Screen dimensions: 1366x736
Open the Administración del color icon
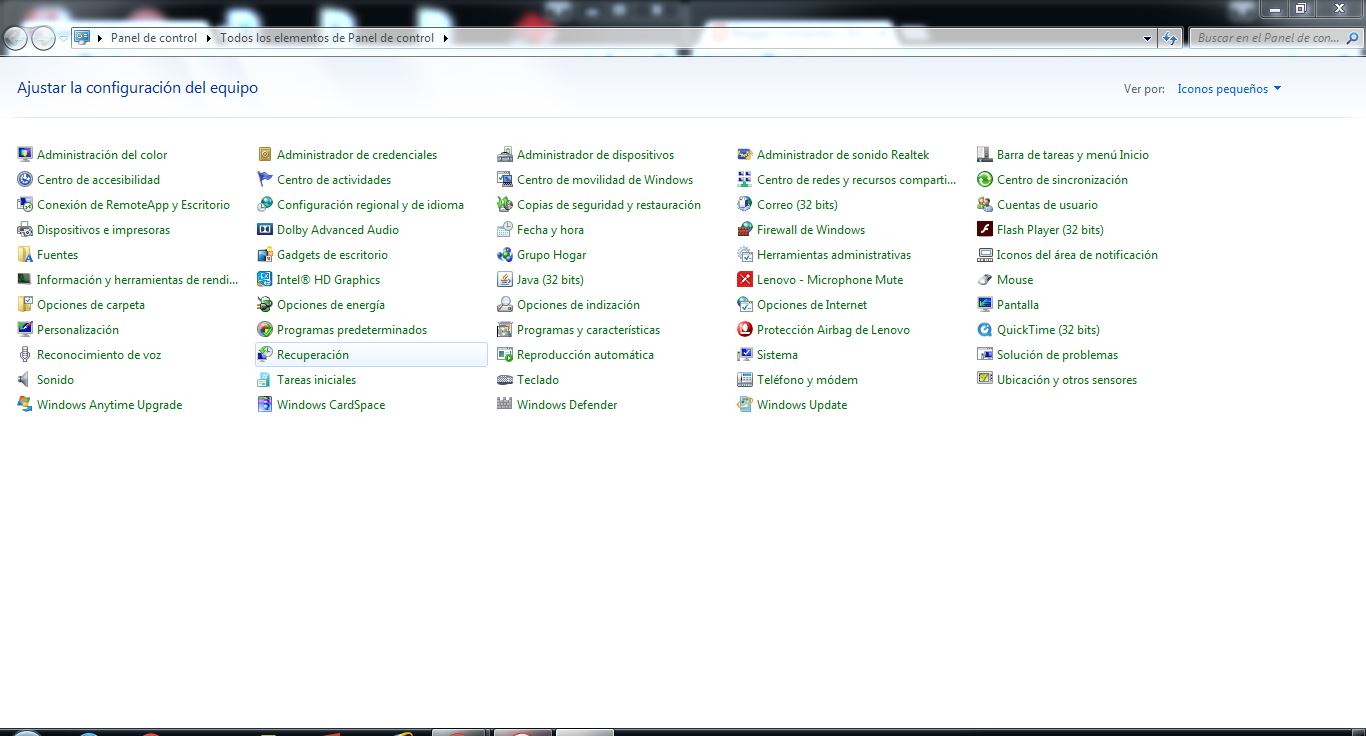(25, 154)
